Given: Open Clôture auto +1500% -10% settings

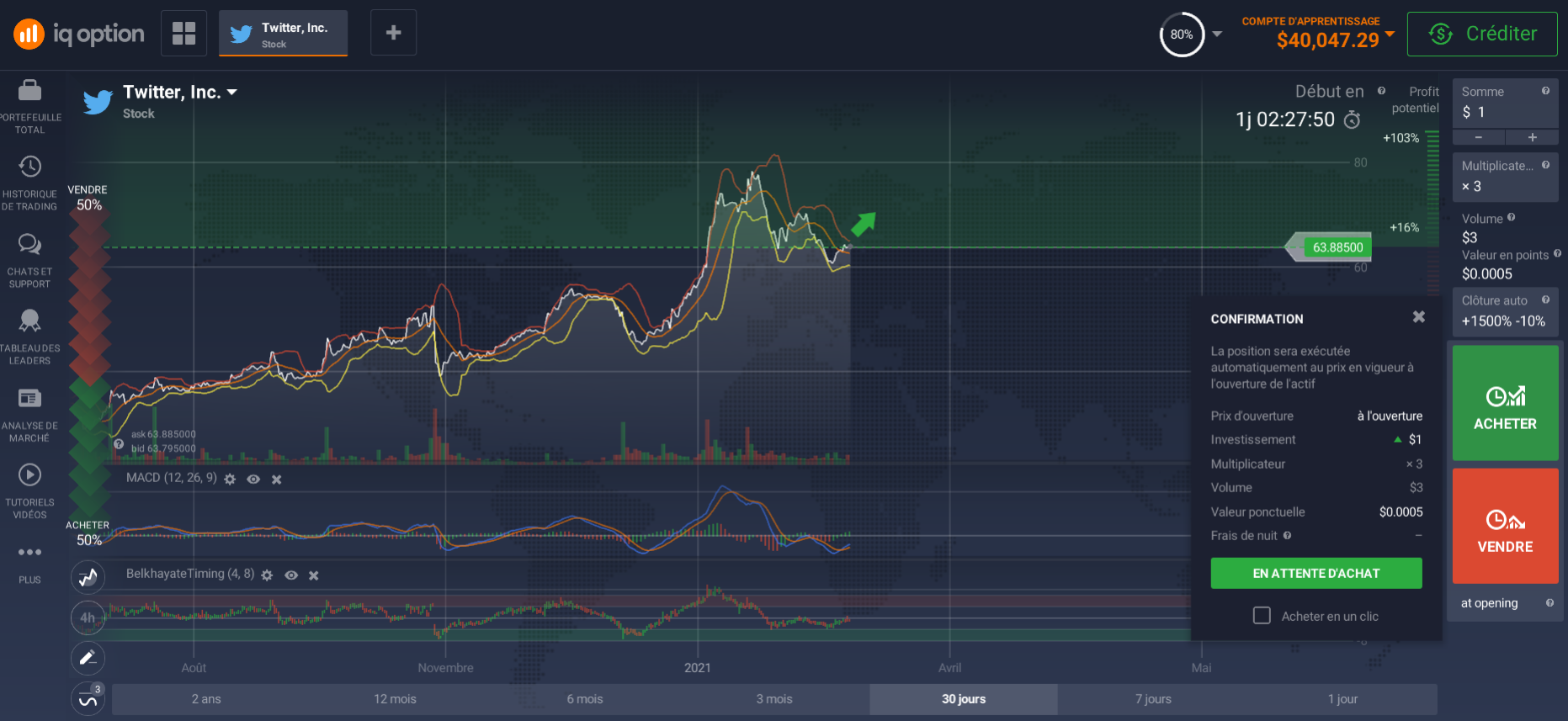Looking at the screenshot, I should point(1505,311).
